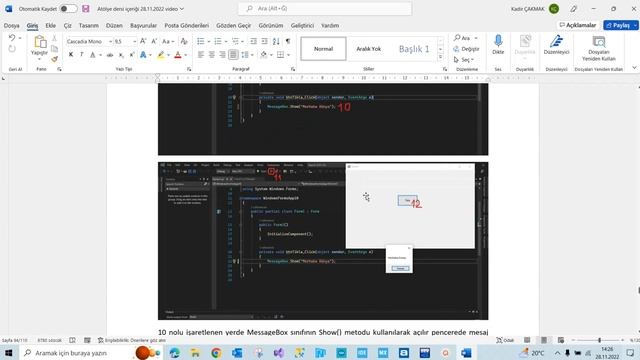This screenshot has height=360, width=640.
Task: Apply the Aralık Yok style
Action: point(369,49)
